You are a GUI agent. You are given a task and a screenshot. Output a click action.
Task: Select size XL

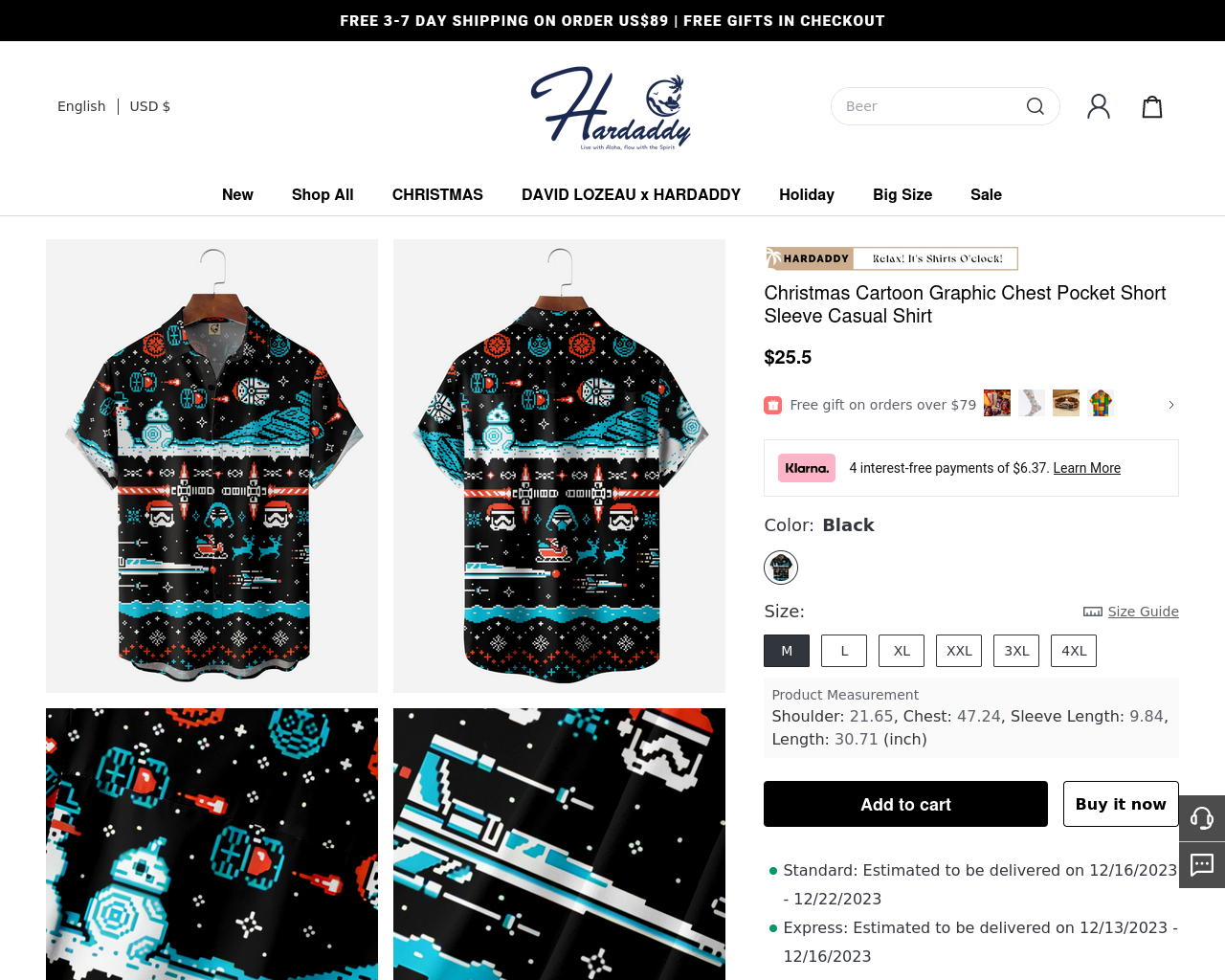[902, 651]
